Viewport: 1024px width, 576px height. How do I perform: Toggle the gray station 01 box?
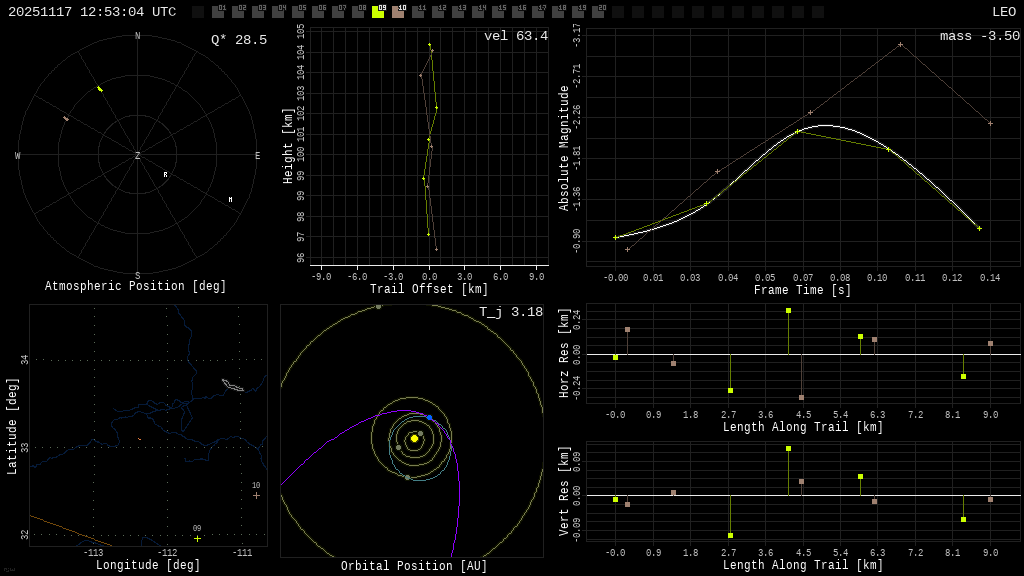[x=218, y=13]
